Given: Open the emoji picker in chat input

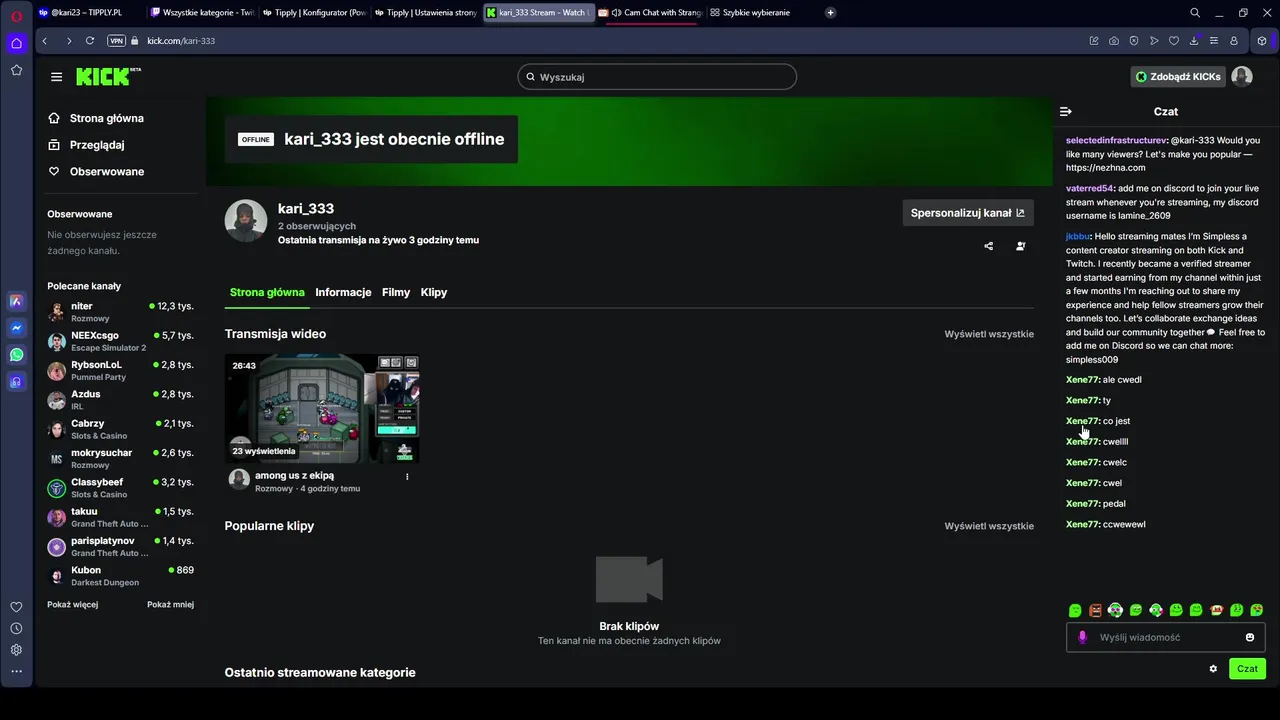Looking at the screenshot, I should [x=1250, y=637].
